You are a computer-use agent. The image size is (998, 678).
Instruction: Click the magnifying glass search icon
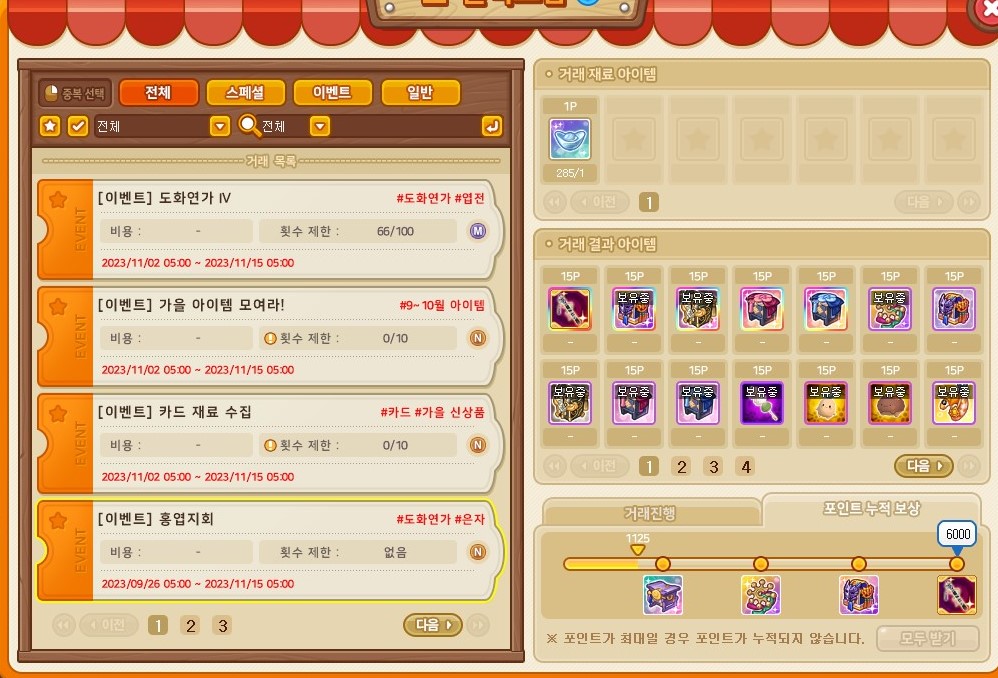249,125
